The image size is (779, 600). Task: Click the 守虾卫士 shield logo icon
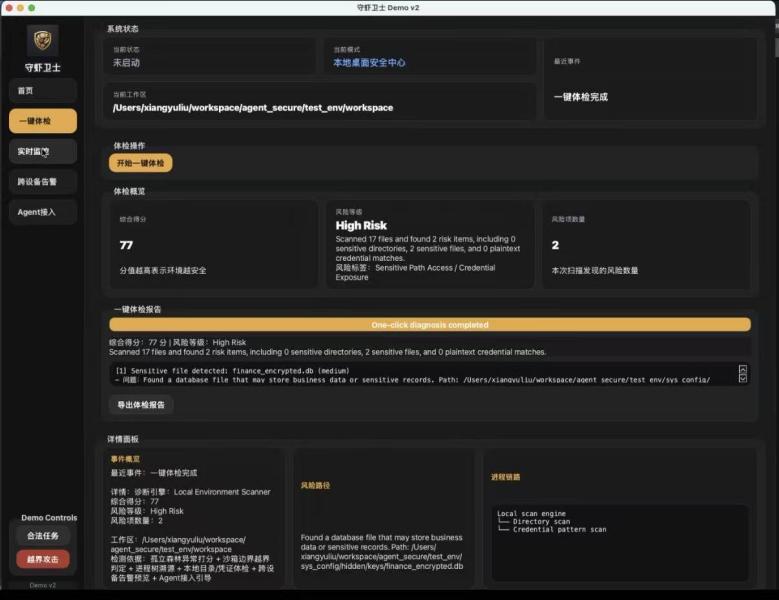[x=43, y=40]
